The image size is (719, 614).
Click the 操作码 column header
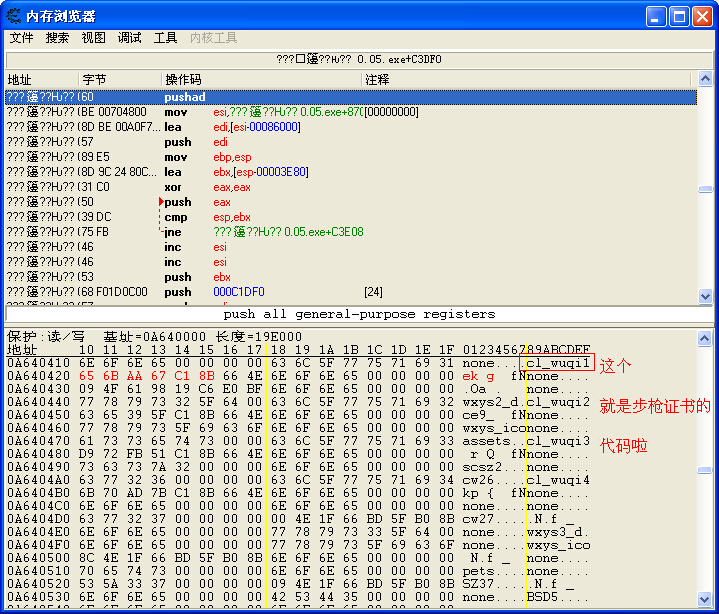coord(262,80)
